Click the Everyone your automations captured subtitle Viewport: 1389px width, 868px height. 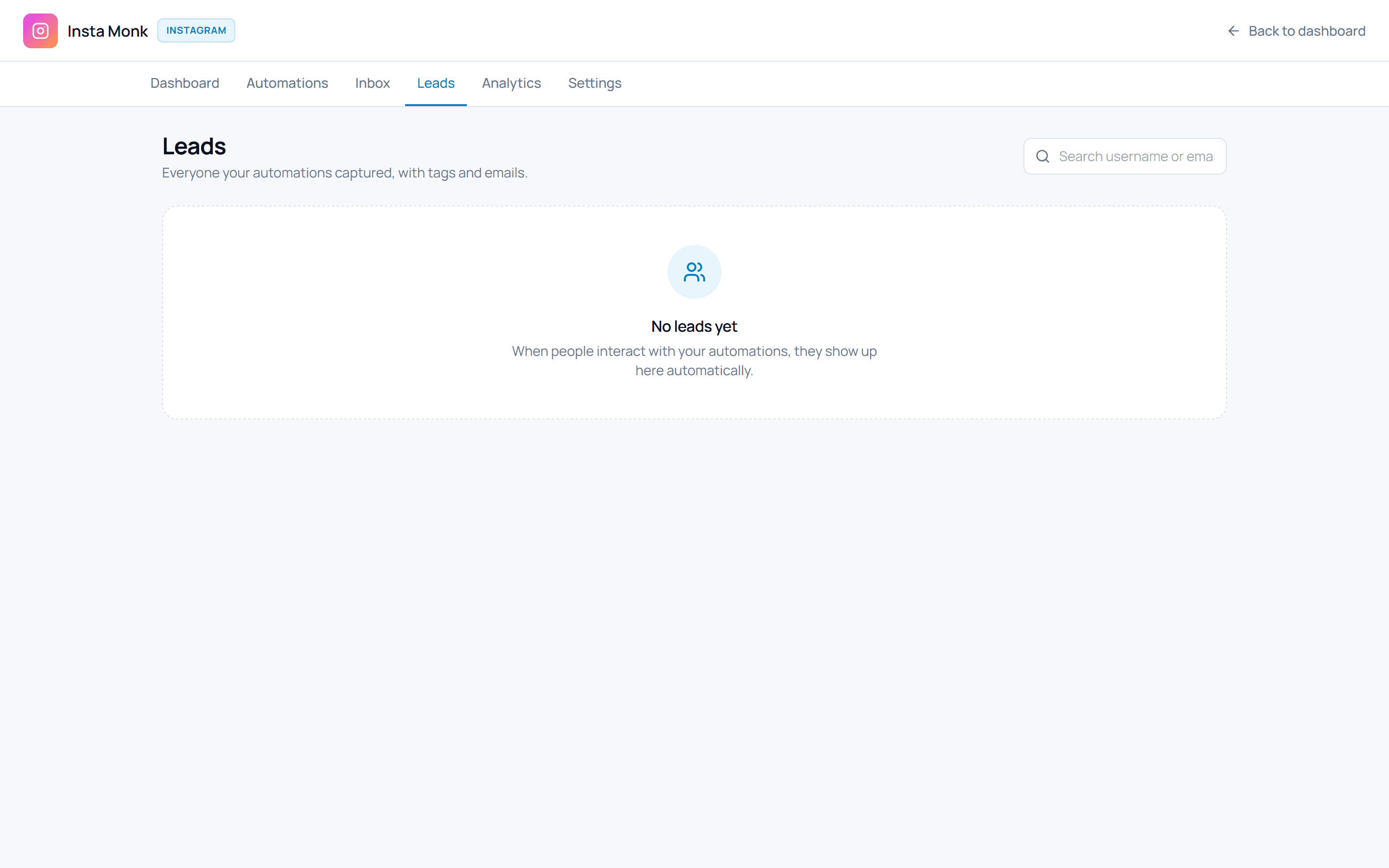344,173
